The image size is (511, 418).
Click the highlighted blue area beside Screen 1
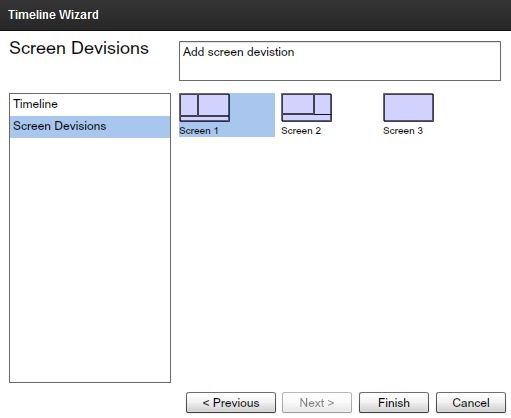point(252,115)
